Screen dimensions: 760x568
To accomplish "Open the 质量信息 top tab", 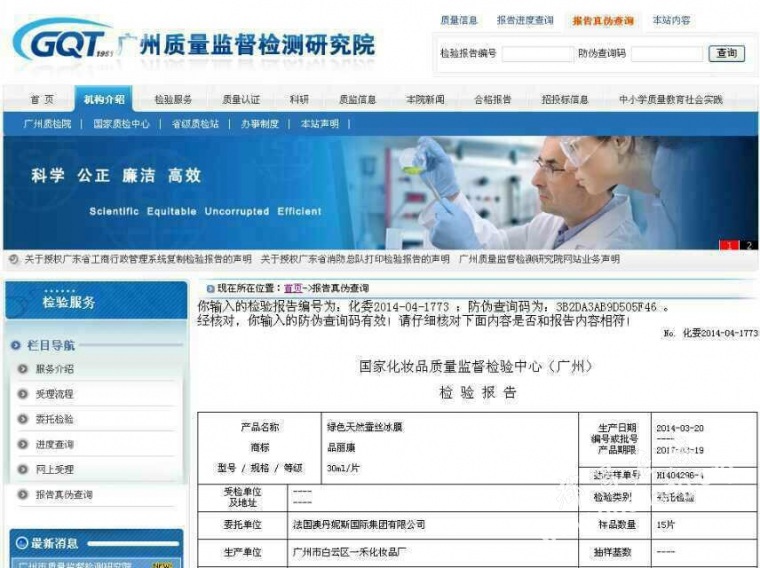I will (459, 20).
